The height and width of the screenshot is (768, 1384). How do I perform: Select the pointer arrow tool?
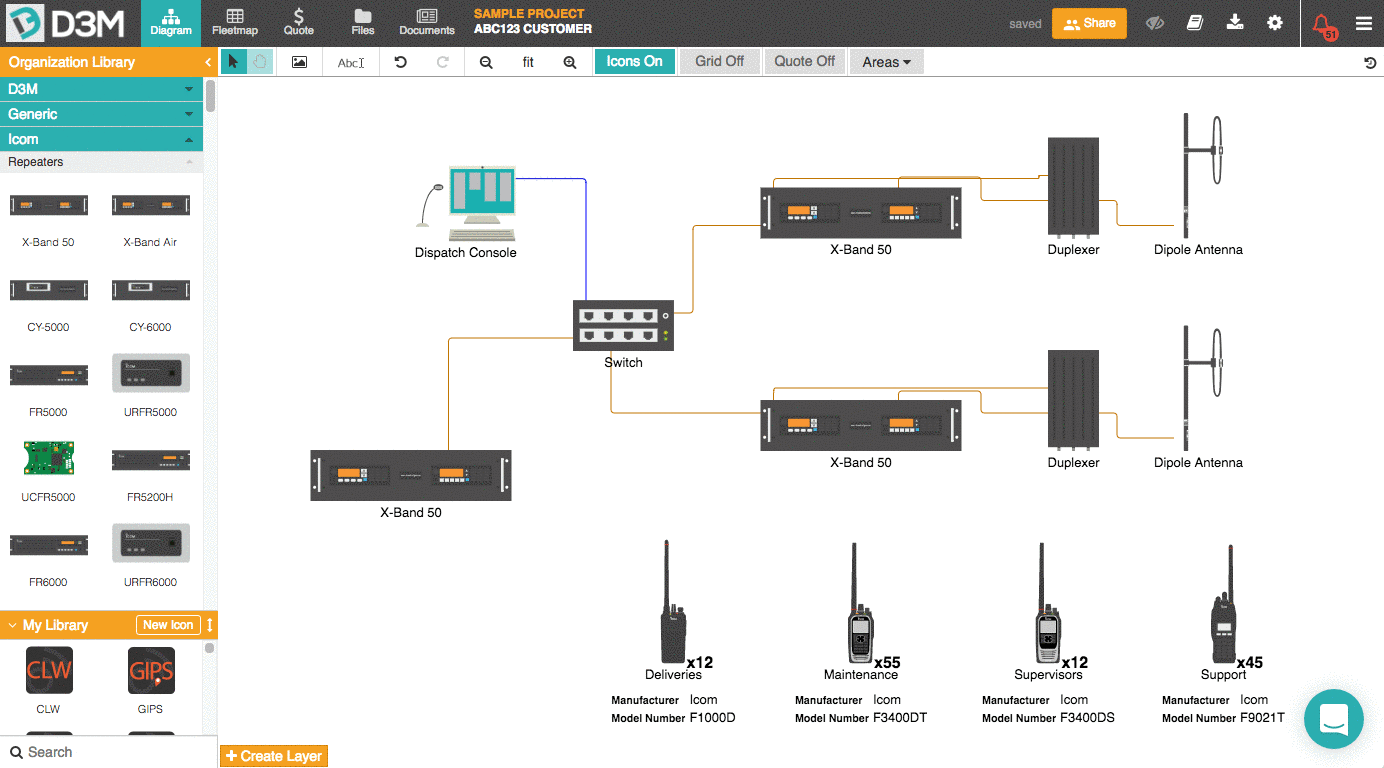tap(233, 61)
